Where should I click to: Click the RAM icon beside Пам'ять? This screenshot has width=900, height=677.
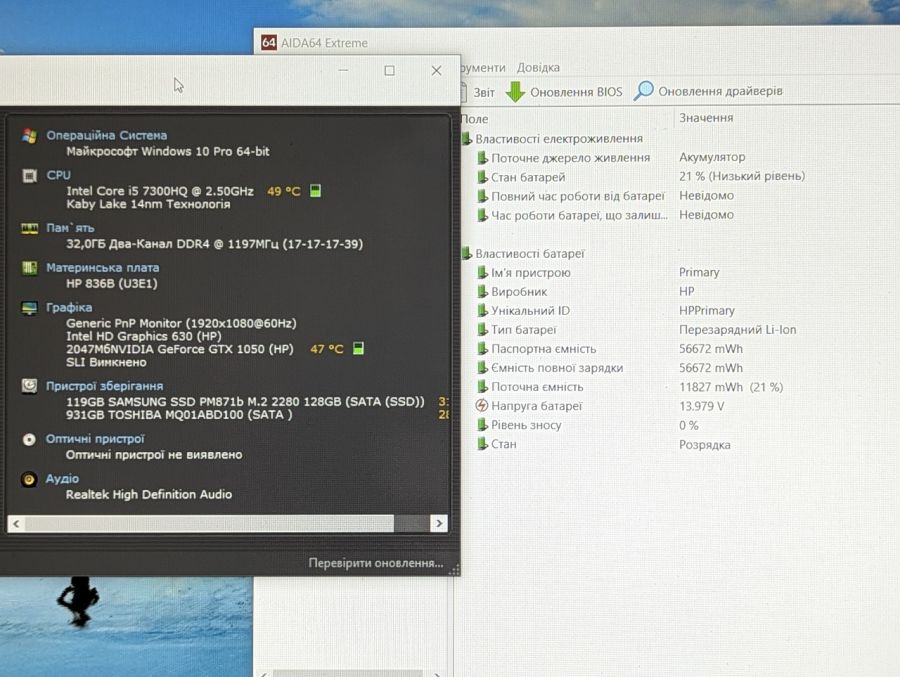pyautogui.click(x=29, y=229)
